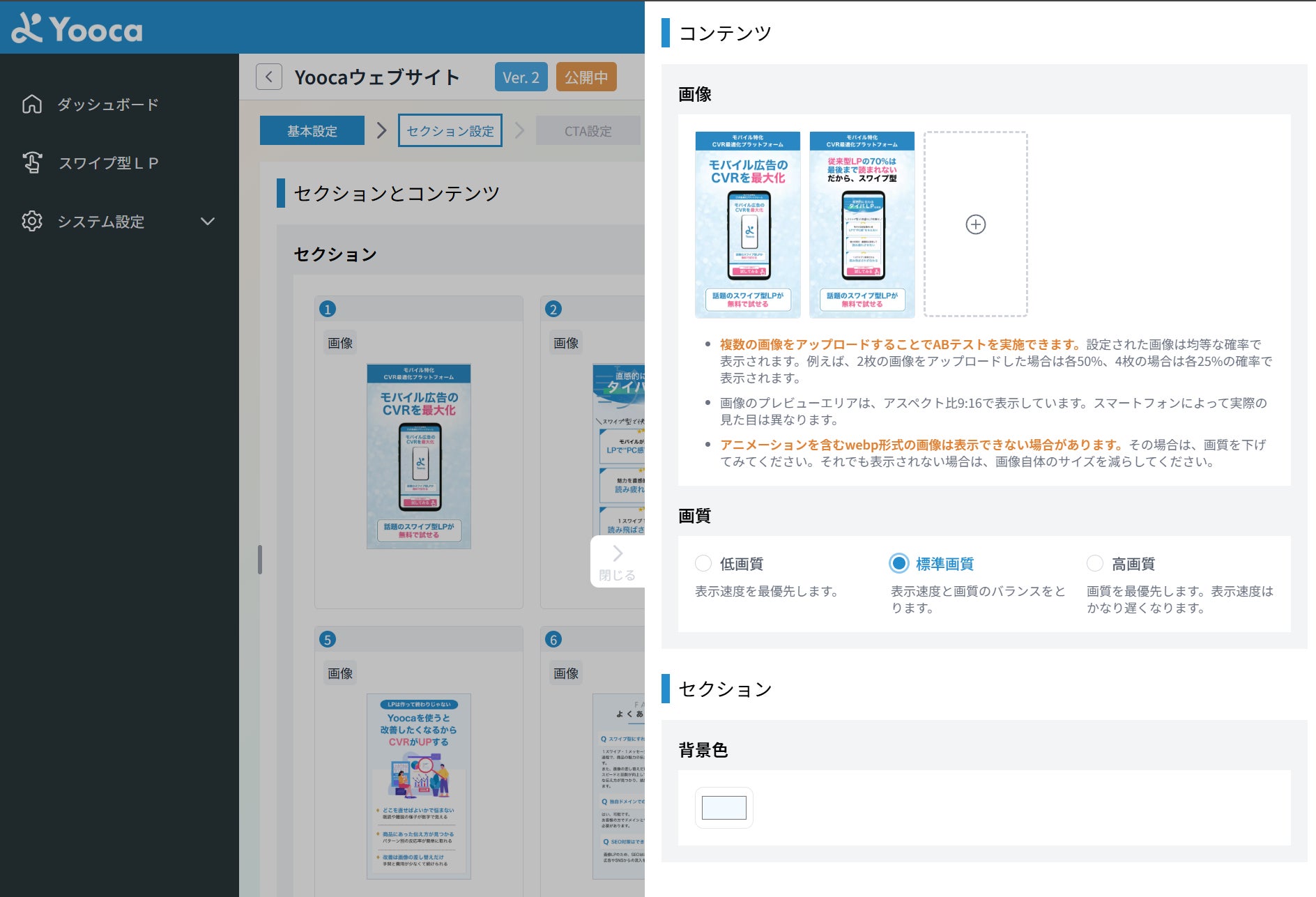Click the コンテンツ panel heading

(x=725, y=33)
